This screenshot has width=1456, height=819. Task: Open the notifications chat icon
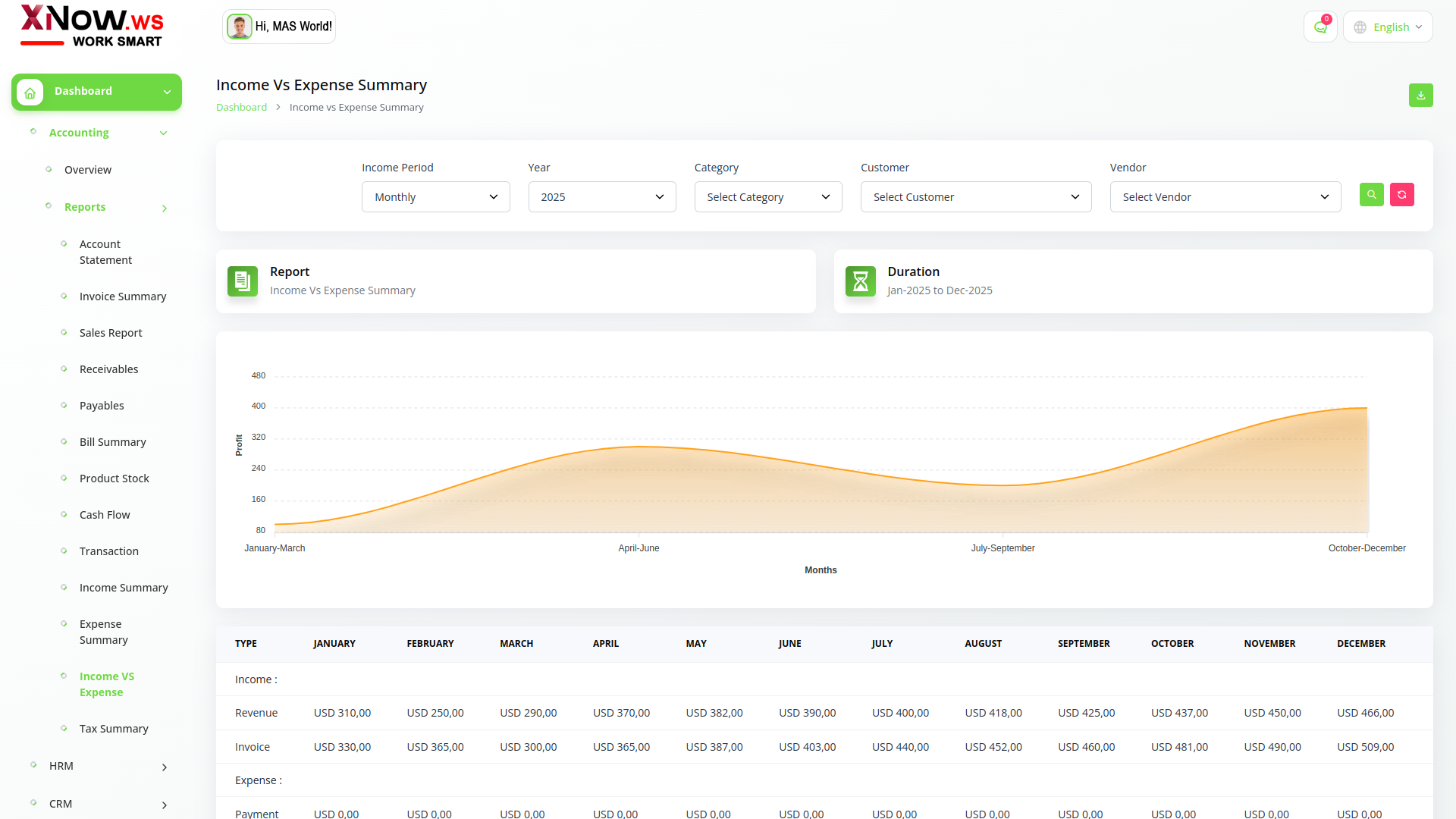pos(1320,27)
